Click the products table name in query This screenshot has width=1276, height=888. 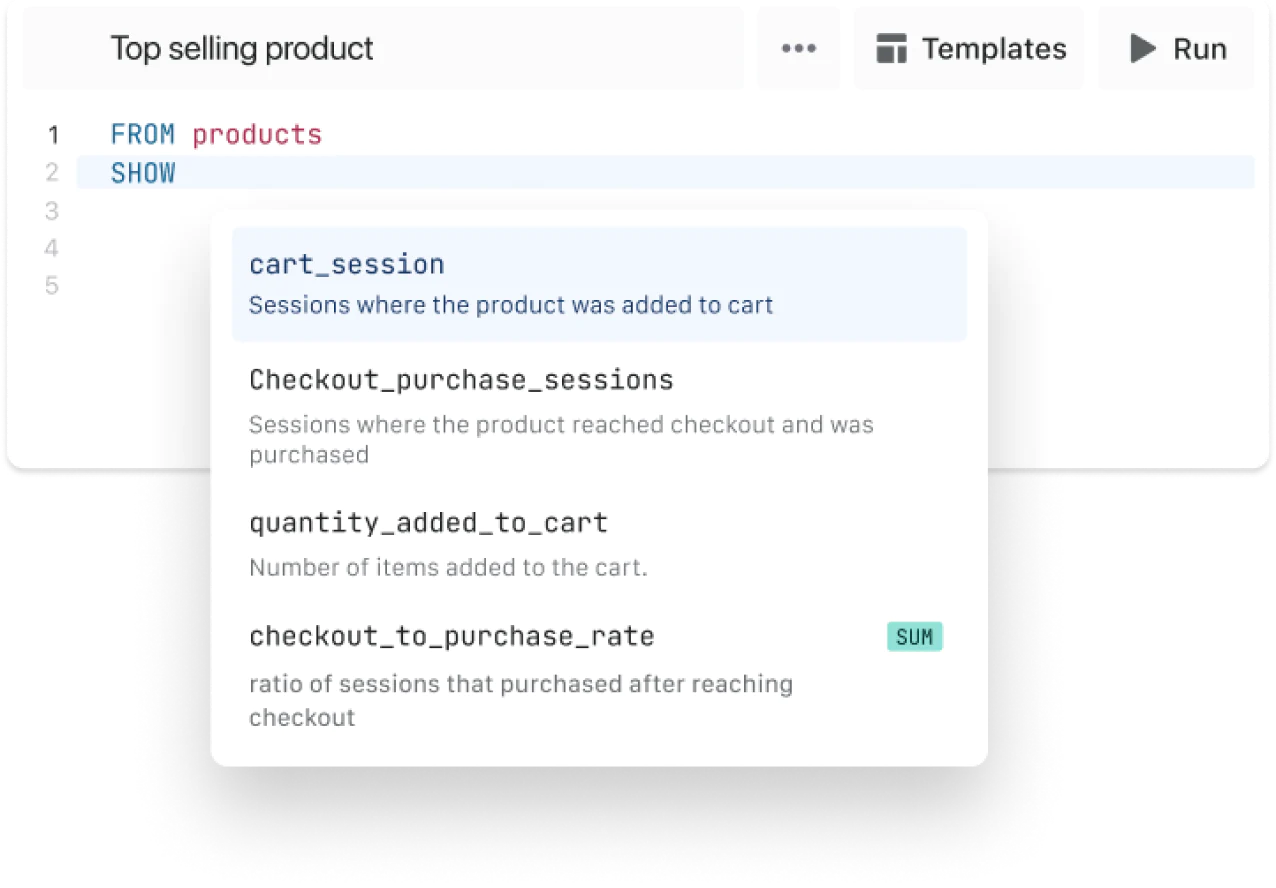pos(257,135)
